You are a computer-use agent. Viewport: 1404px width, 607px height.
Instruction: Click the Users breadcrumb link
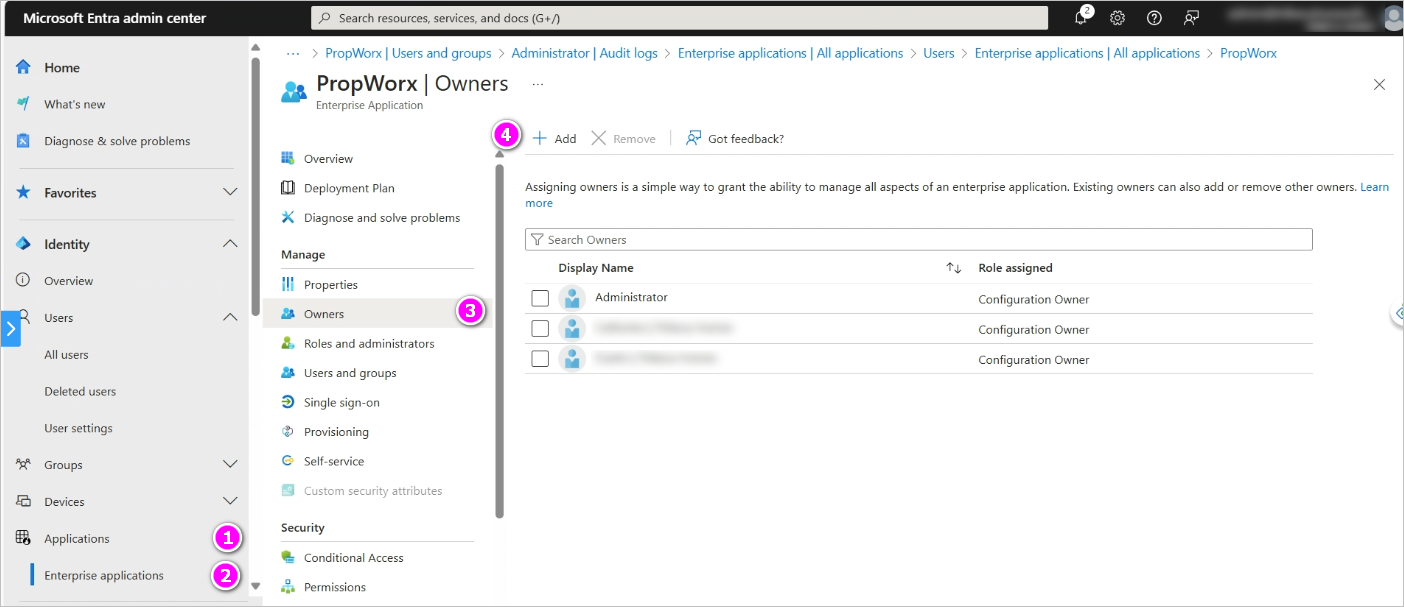point(939,53)
